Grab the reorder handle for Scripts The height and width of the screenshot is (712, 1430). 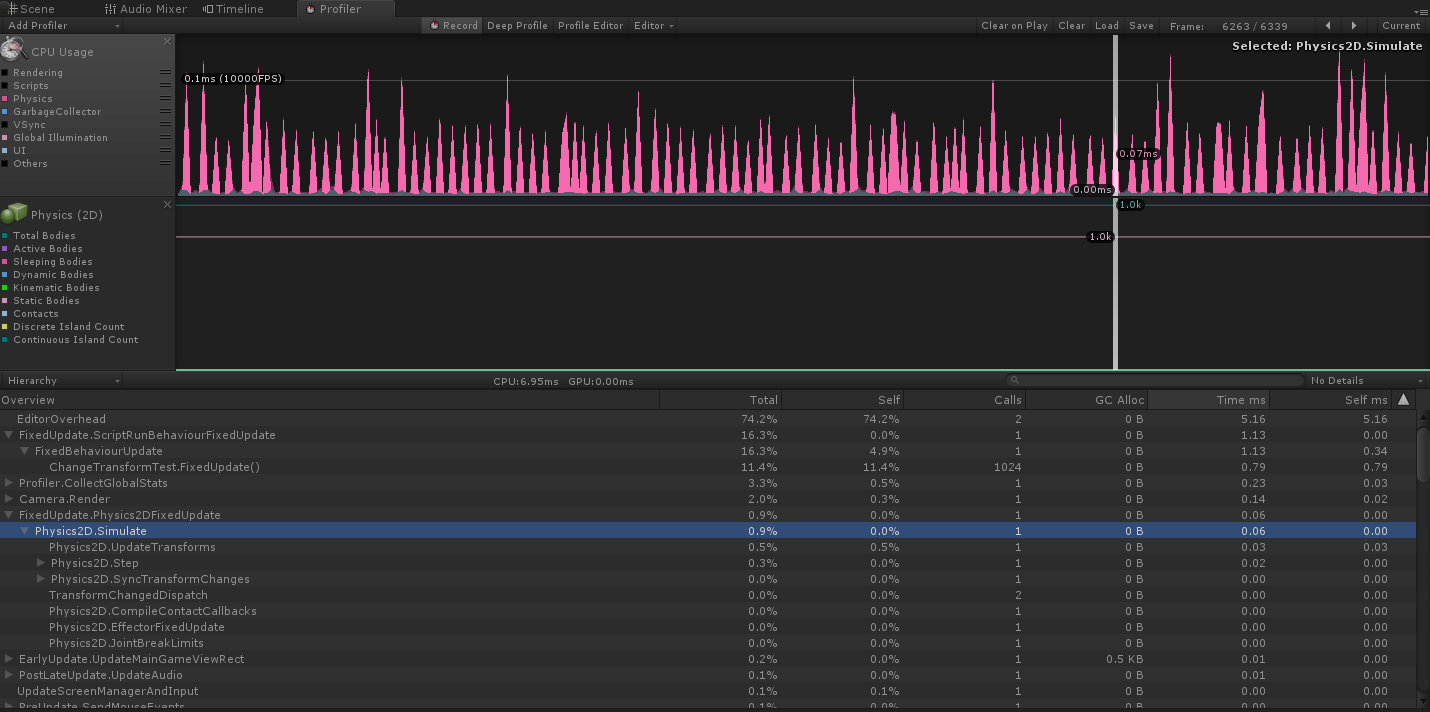click(165, 85)
